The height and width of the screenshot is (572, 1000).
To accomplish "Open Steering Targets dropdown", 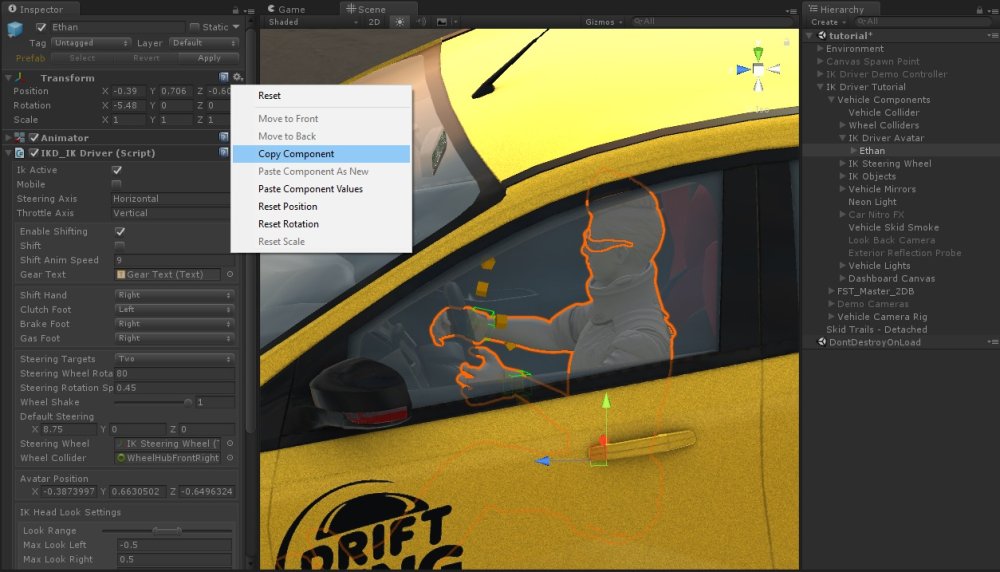I will pyautogui.click(x=174, y=358).
